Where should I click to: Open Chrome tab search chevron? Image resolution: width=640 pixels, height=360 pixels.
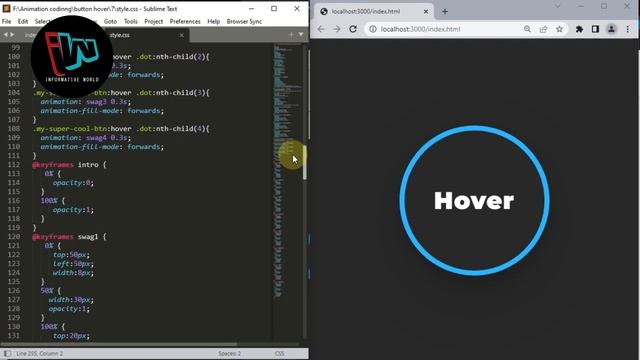[558, 7]
